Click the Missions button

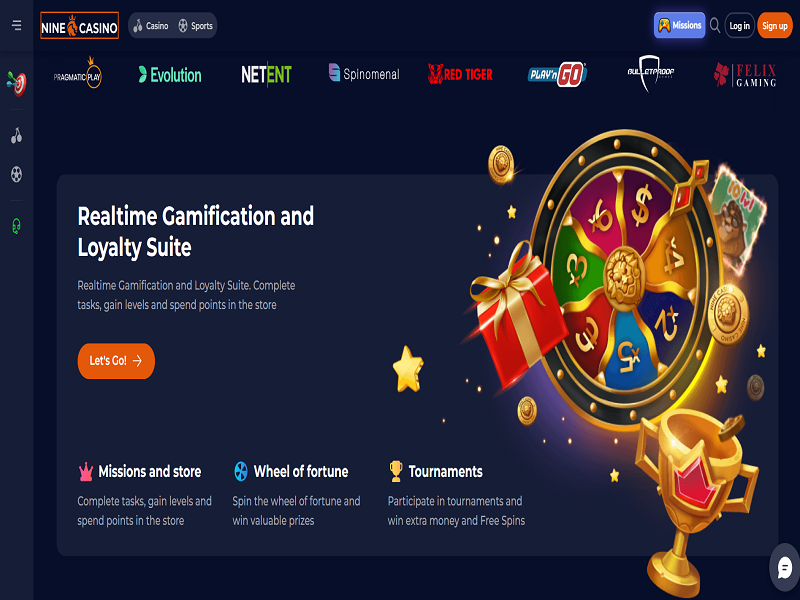680,26
